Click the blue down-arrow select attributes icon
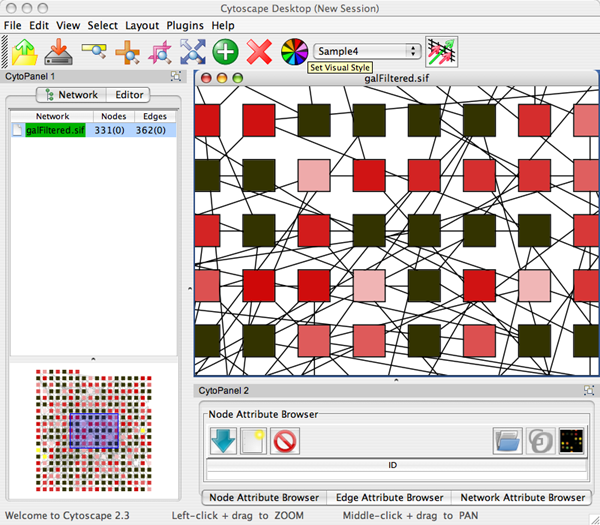Screen dimensions: 600x525 [x=224, y=439]
